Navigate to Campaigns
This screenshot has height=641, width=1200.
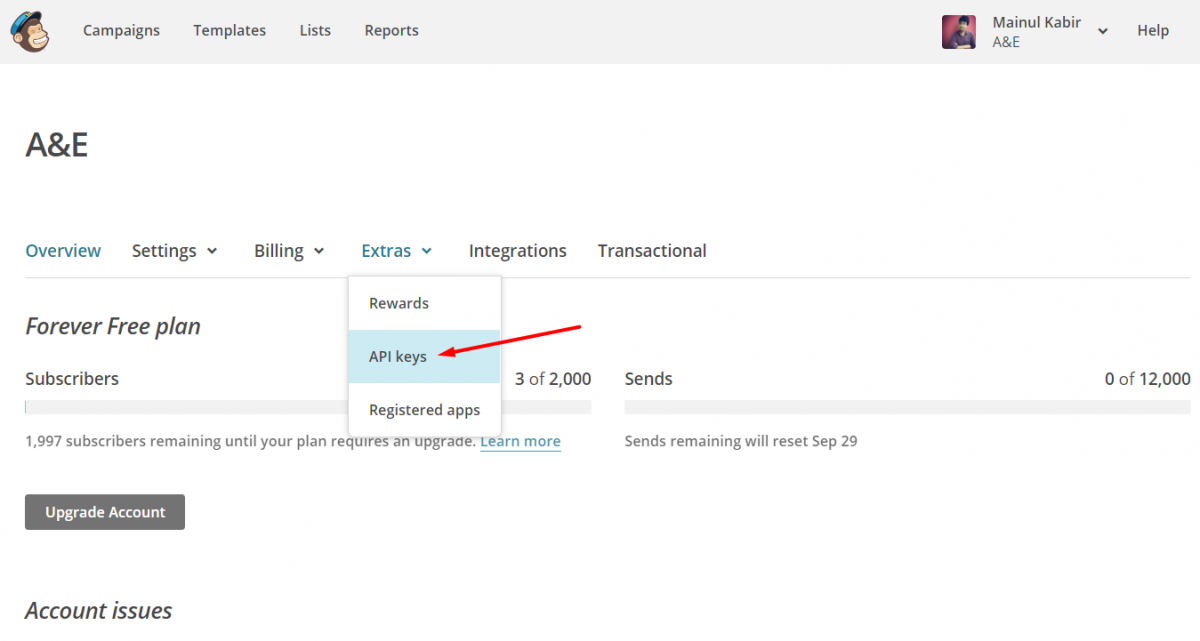click(121, 30)
